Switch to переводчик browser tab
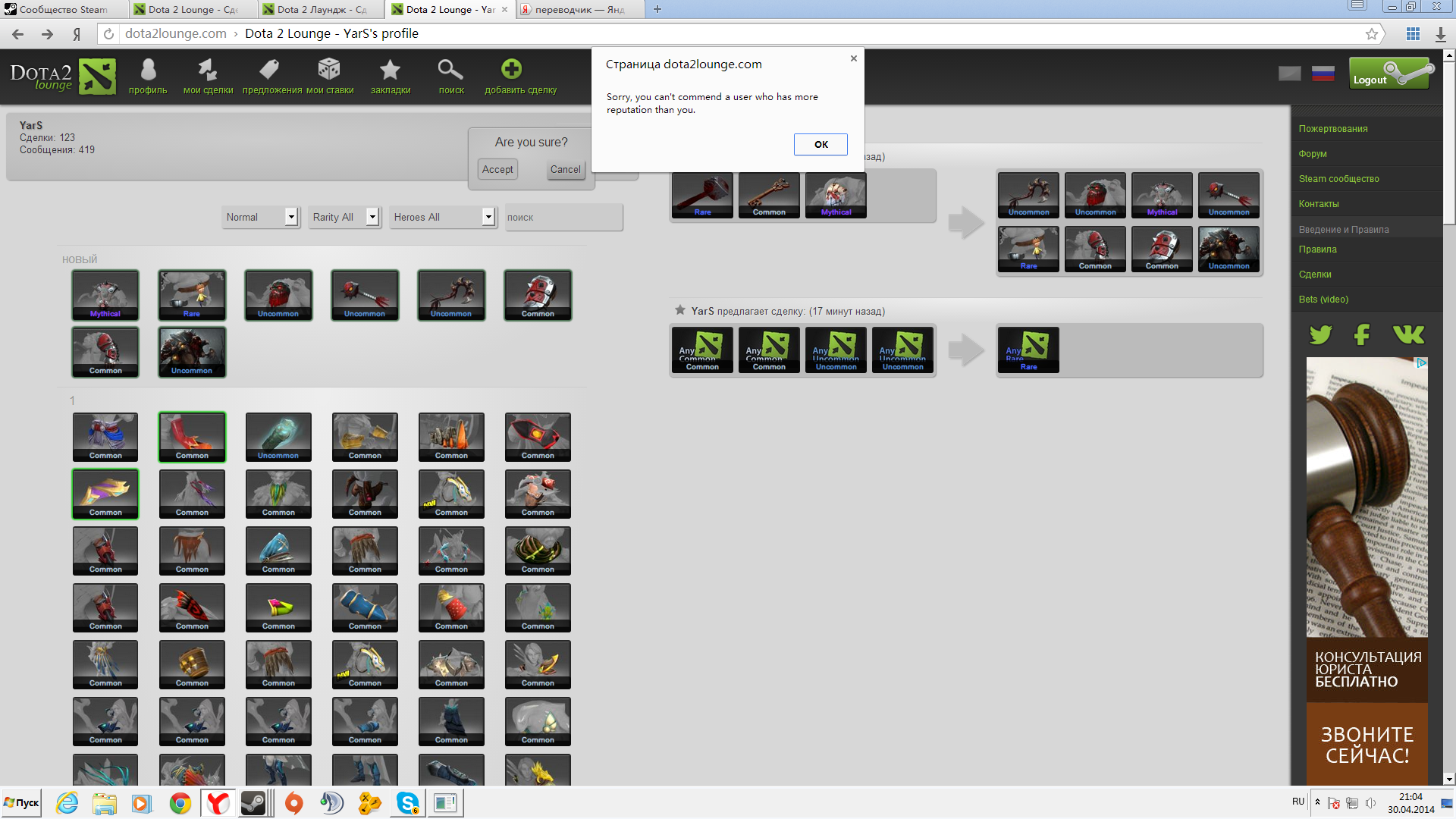 pyautogui.click(x=579, y=9)
